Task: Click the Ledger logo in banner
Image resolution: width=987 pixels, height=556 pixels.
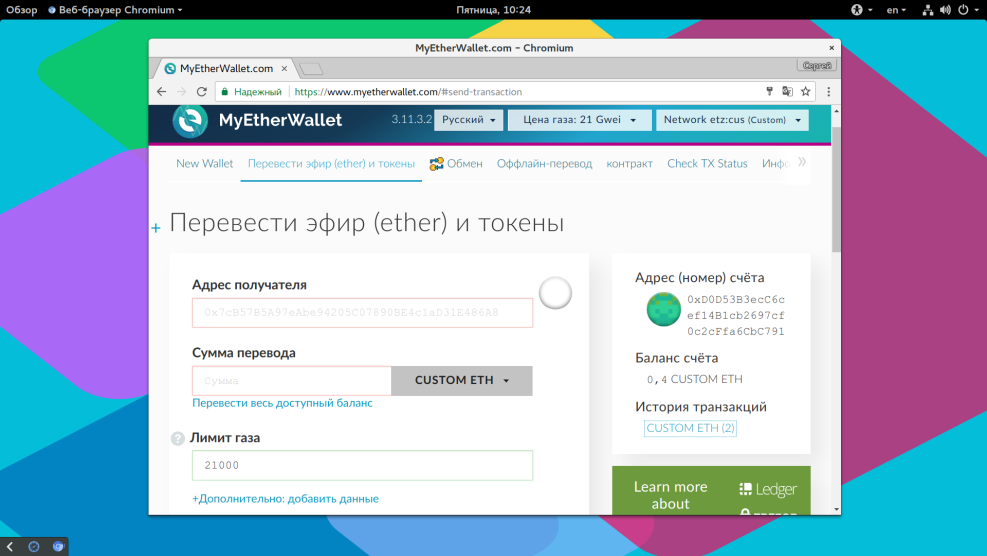Action: pos(768,489)
